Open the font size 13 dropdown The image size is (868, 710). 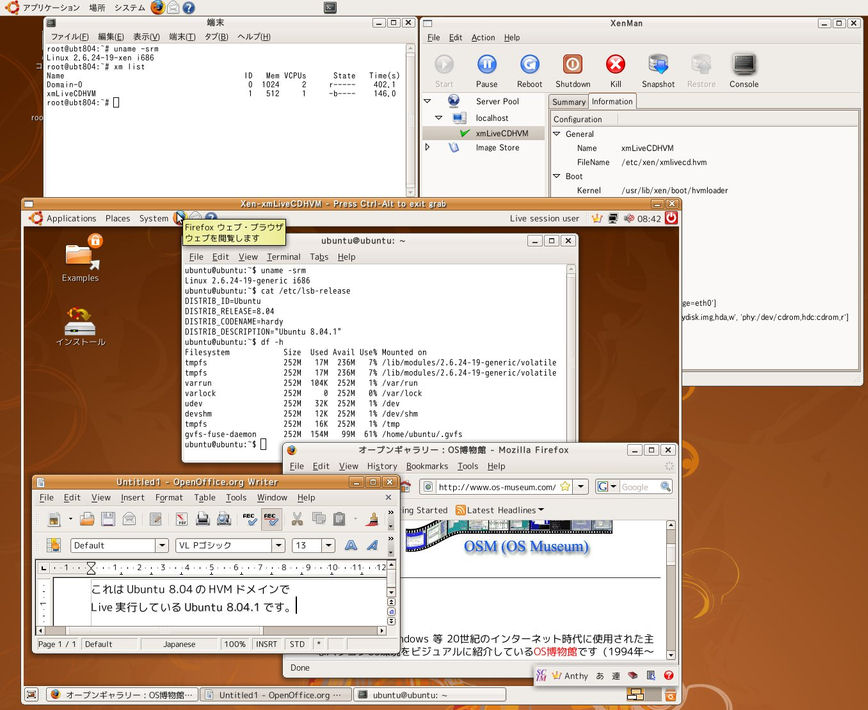[x=329, y=545]
